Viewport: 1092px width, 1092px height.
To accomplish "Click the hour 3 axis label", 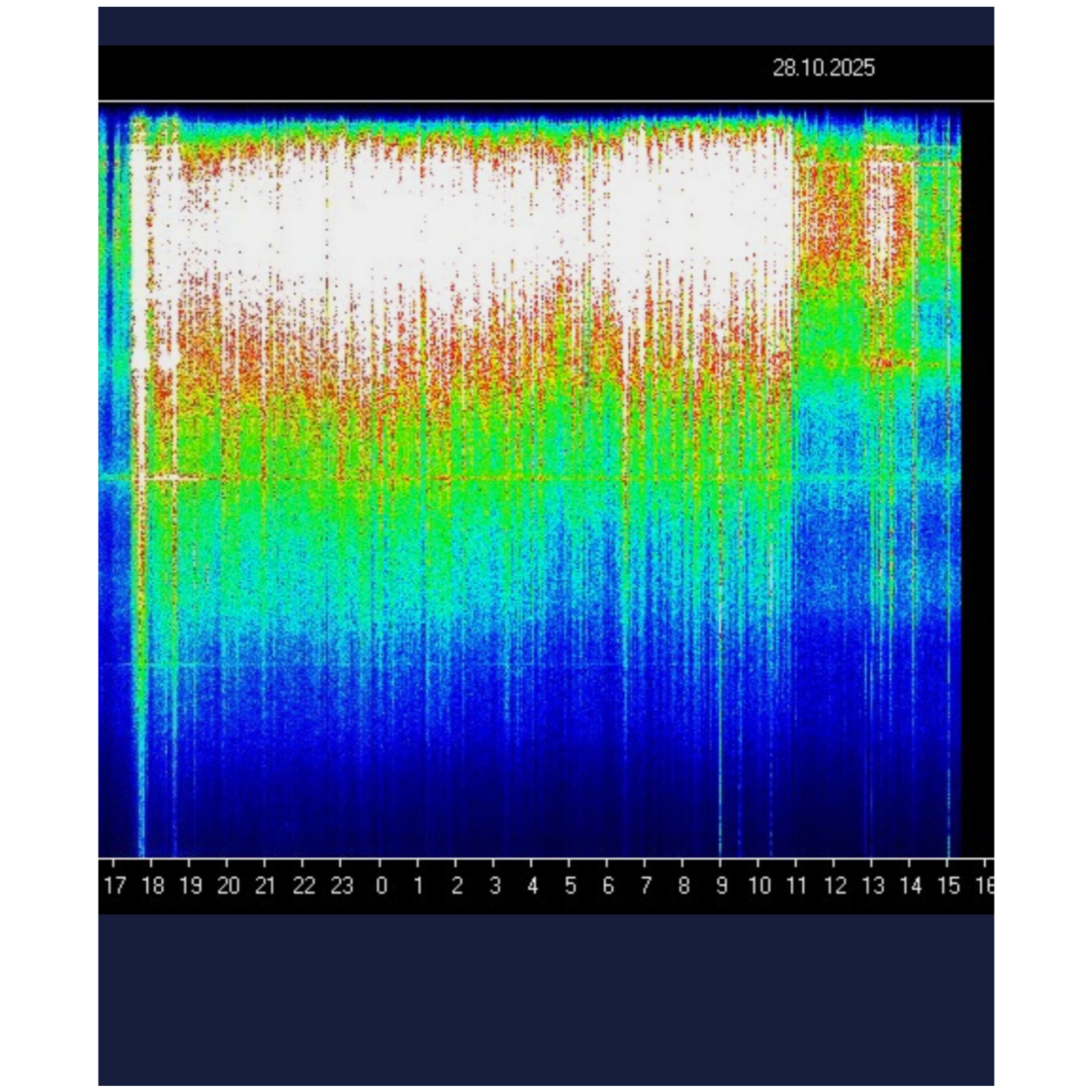I will coord(495,886).
